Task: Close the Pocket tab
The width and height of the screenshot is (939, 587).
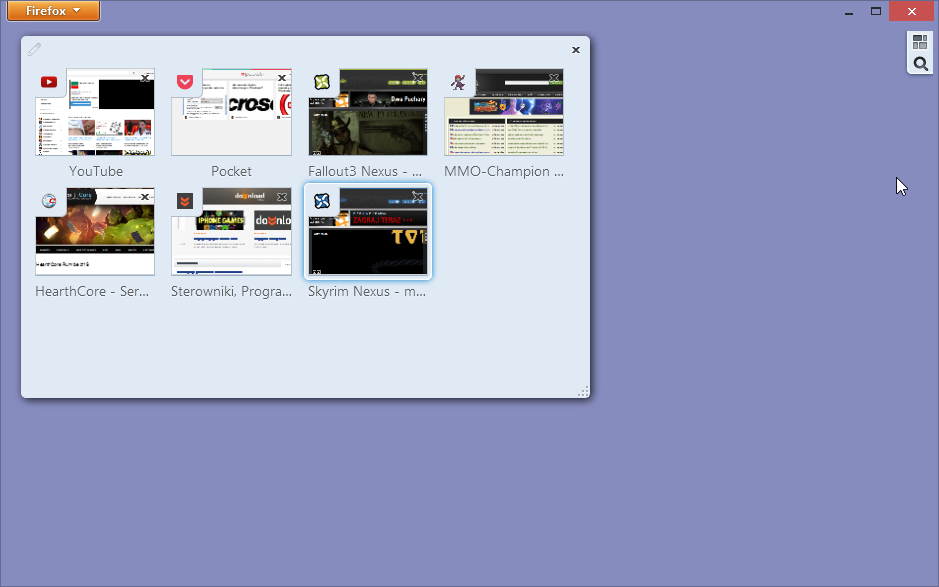Action: 281,78
